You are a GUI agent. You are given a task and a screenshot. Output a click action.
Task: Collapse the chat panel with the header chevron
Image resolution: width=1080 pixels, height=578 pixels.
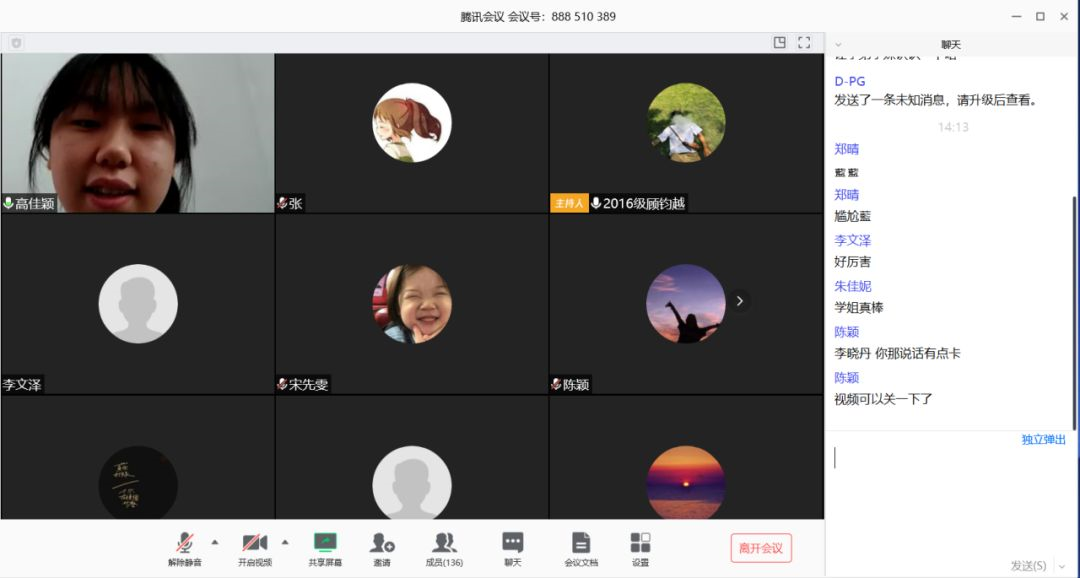pyautogui.click(x=838, y=45)
